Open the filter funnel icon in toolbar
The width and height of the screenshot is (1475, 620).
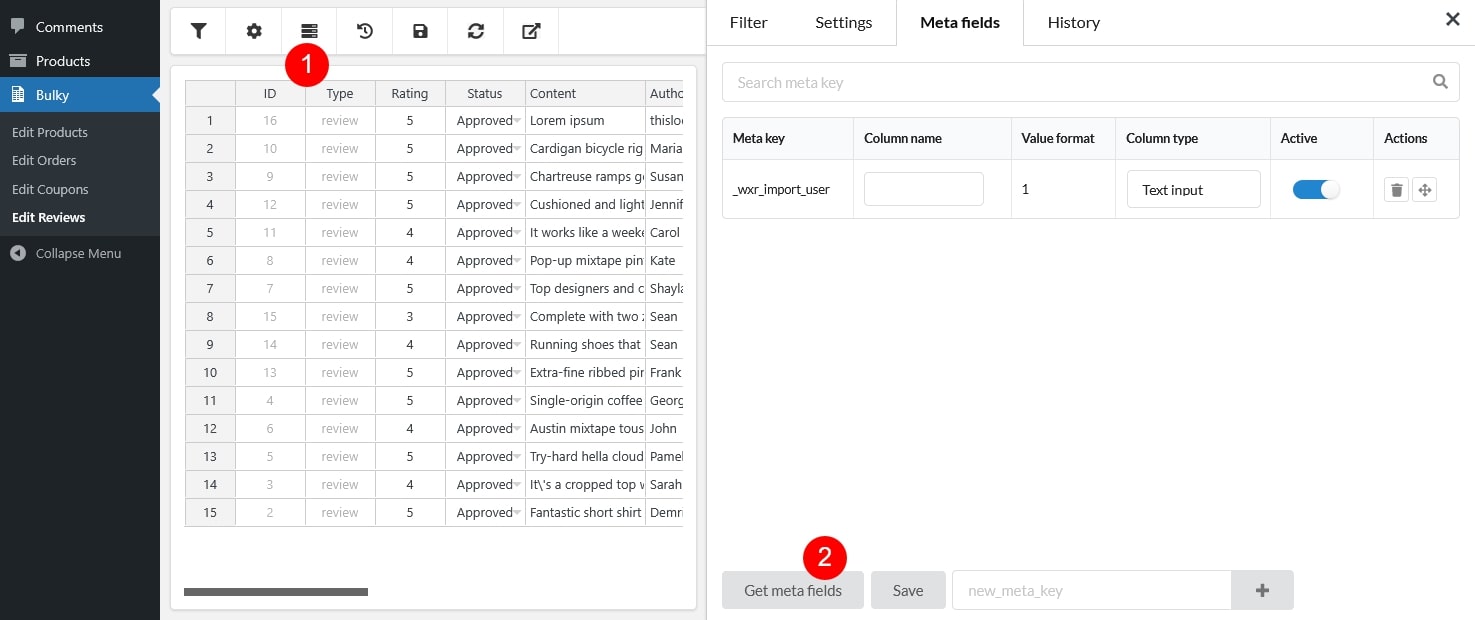pyautogui.click(x=199, y=31)
